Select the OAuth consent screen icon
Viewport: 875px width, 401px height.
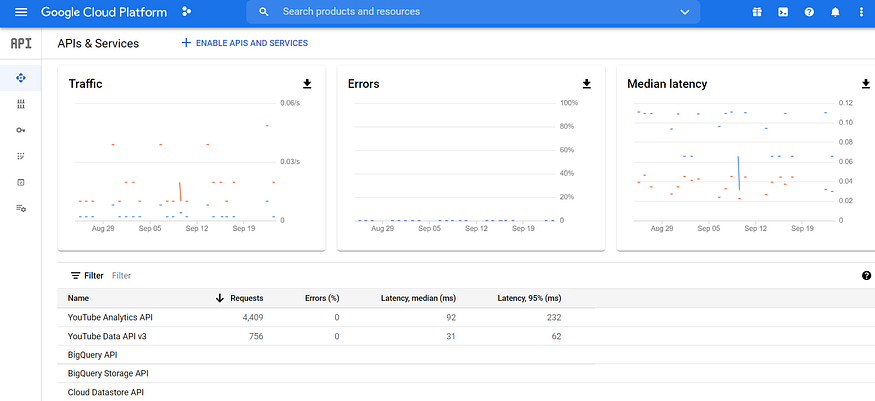pyautogui.click(x=21, y=156)
